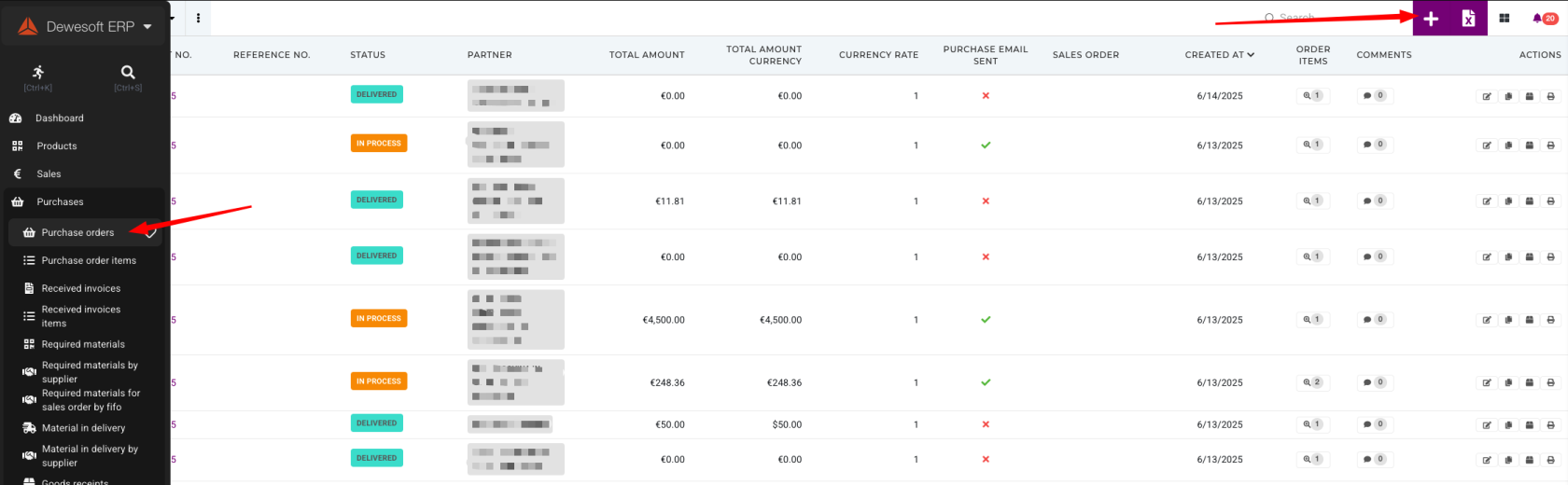Open the vertical three-dots menu in the top bar
Image resolution: width=1568 pixels, height=485 pixels.
coord(198,19)
